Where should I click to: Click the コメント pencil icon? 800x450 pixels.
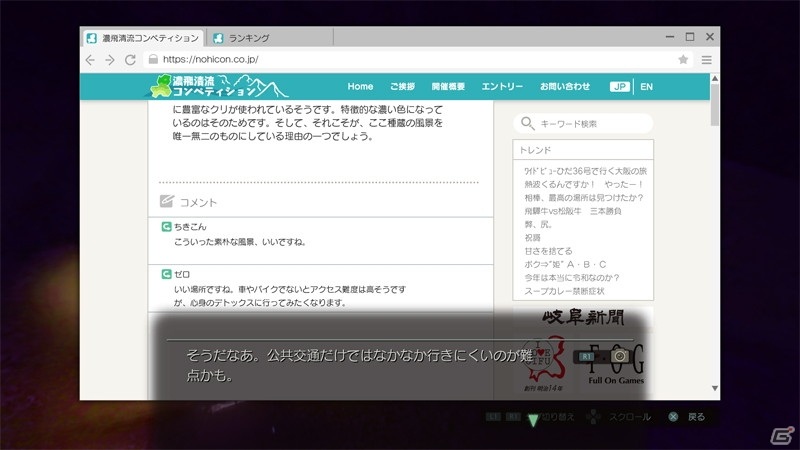coord(166,201)
